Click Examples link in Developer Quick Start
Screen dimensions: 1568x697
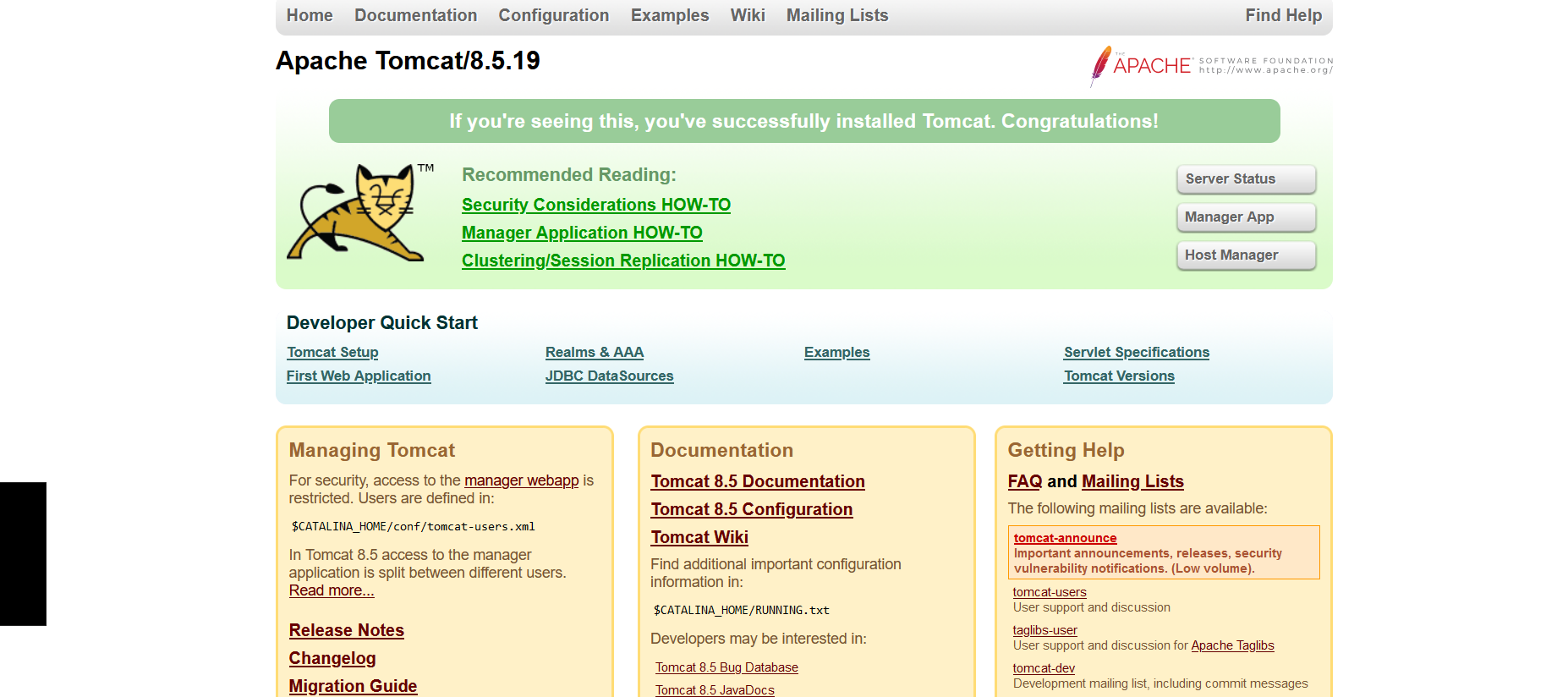click(x=837, y=352)
